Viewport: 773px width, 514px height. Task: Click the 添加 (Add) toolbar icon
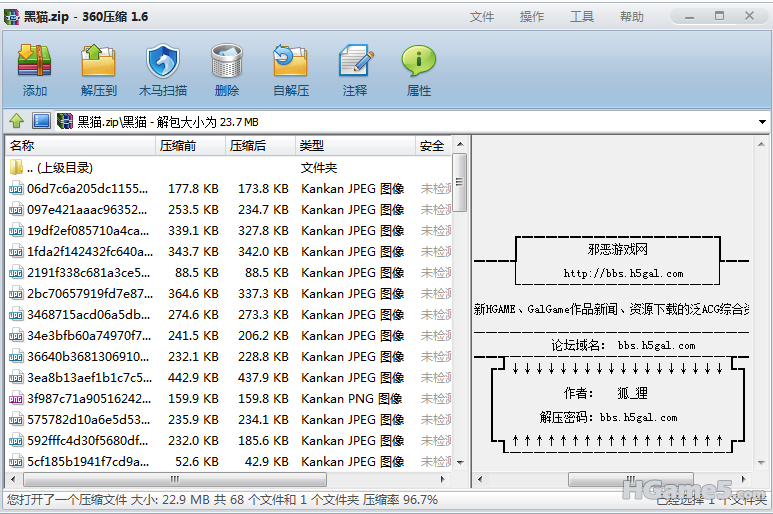(35, 70)
